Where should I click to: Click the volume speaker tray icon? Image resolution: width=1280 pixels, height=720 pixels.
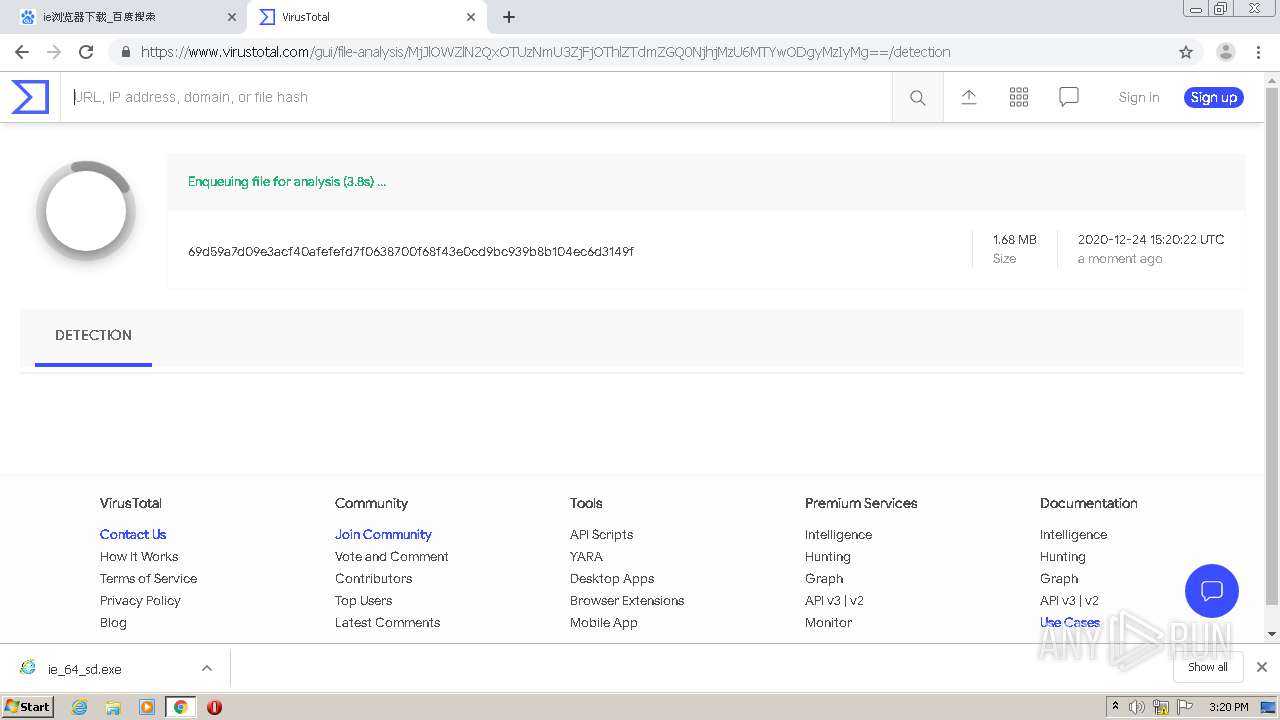1137,707
